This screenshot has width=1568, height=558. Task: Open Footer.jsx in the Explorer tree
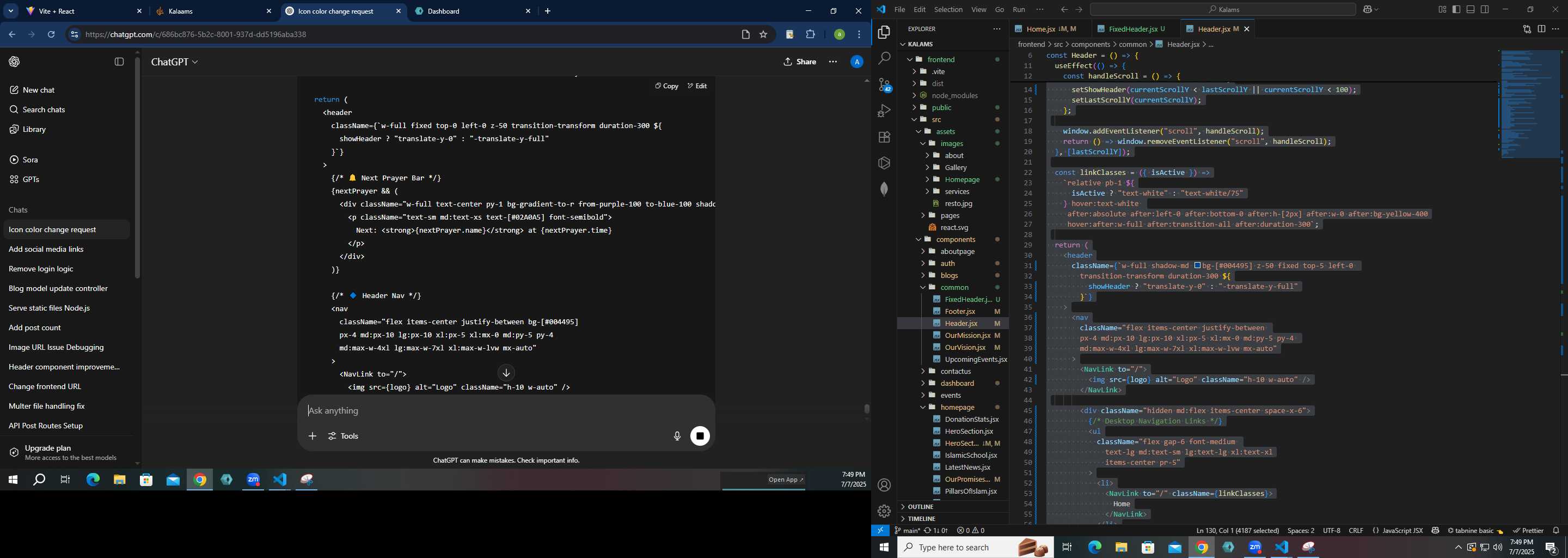coord(953,311)
